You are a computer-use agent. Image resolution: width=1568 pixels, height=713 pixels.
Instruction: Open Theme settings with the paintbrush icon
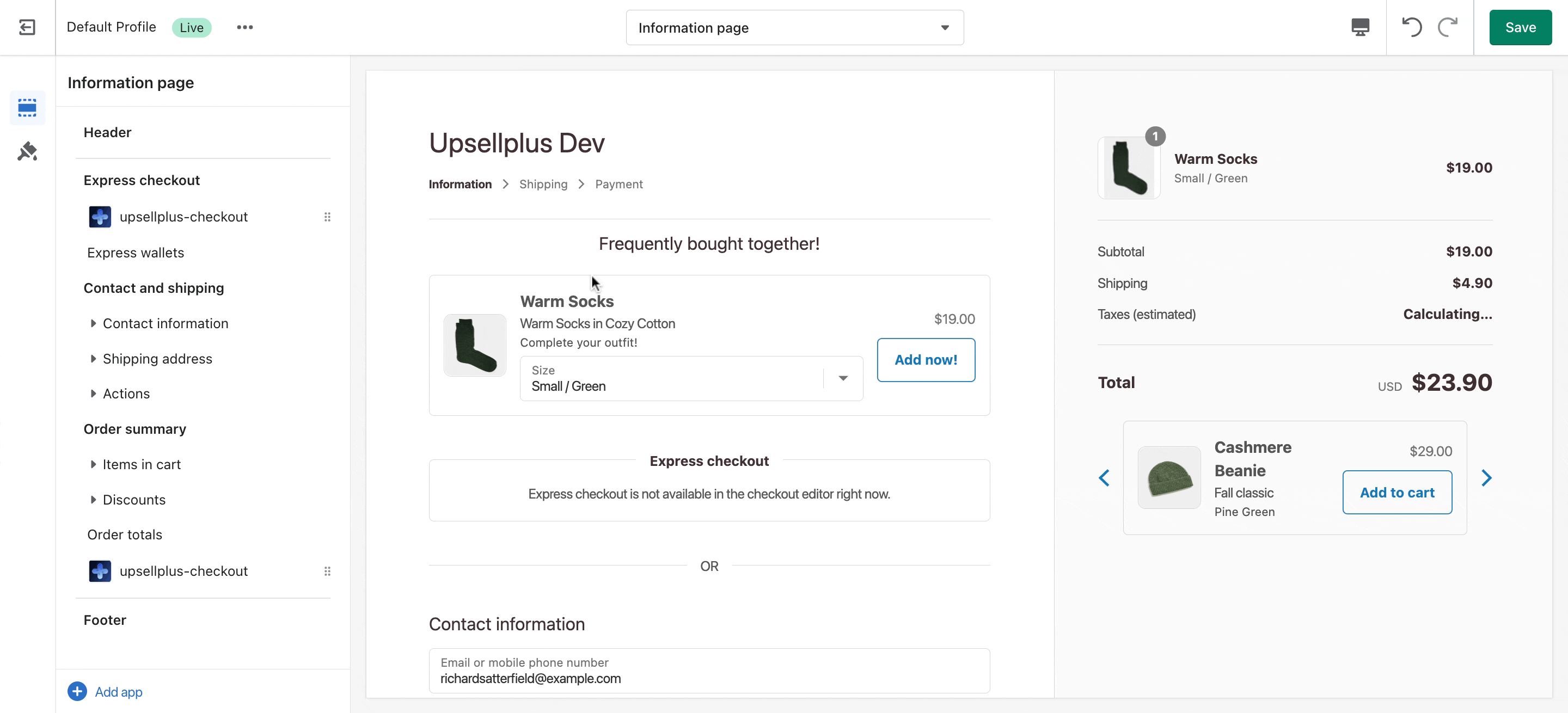tap(27, 151)
